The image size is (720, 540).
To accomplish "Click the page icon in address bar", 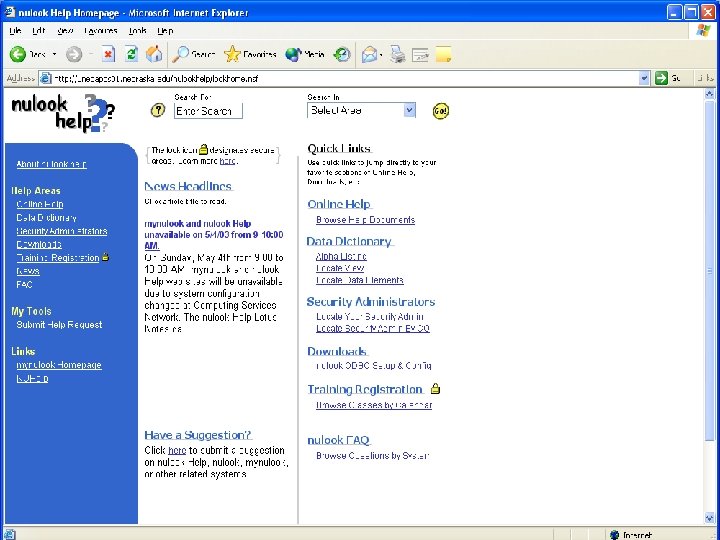I will (x=45, y=78).
